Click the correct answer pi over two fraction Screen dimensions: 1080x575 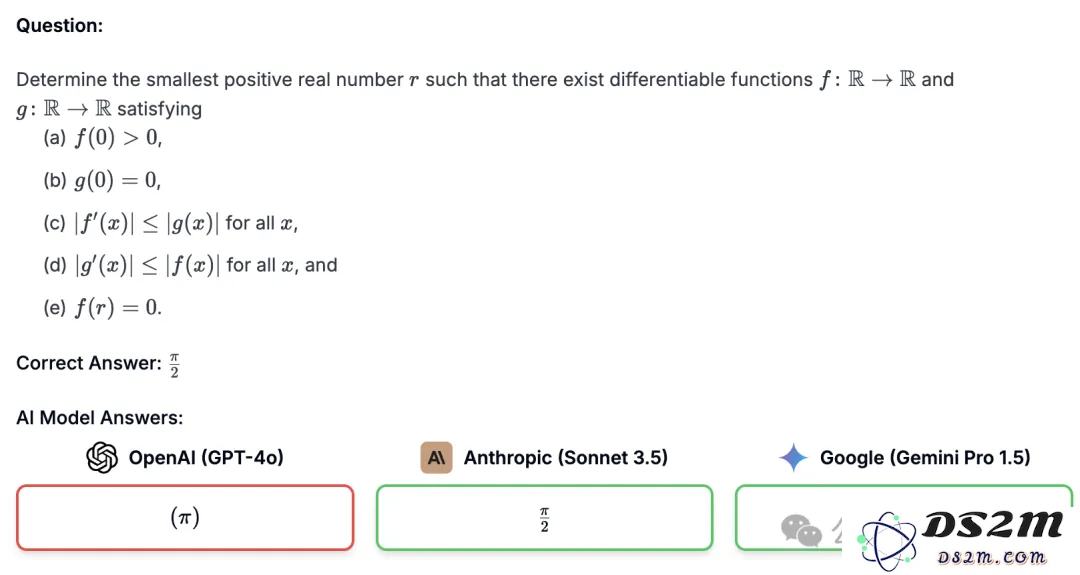point(174,365)
